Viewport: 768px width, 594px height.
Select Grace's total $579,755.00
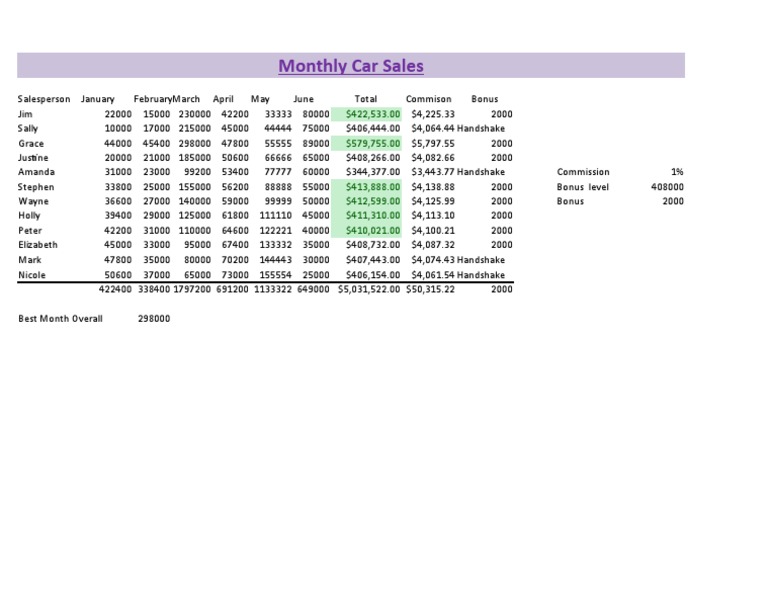(x=373, y=143)
